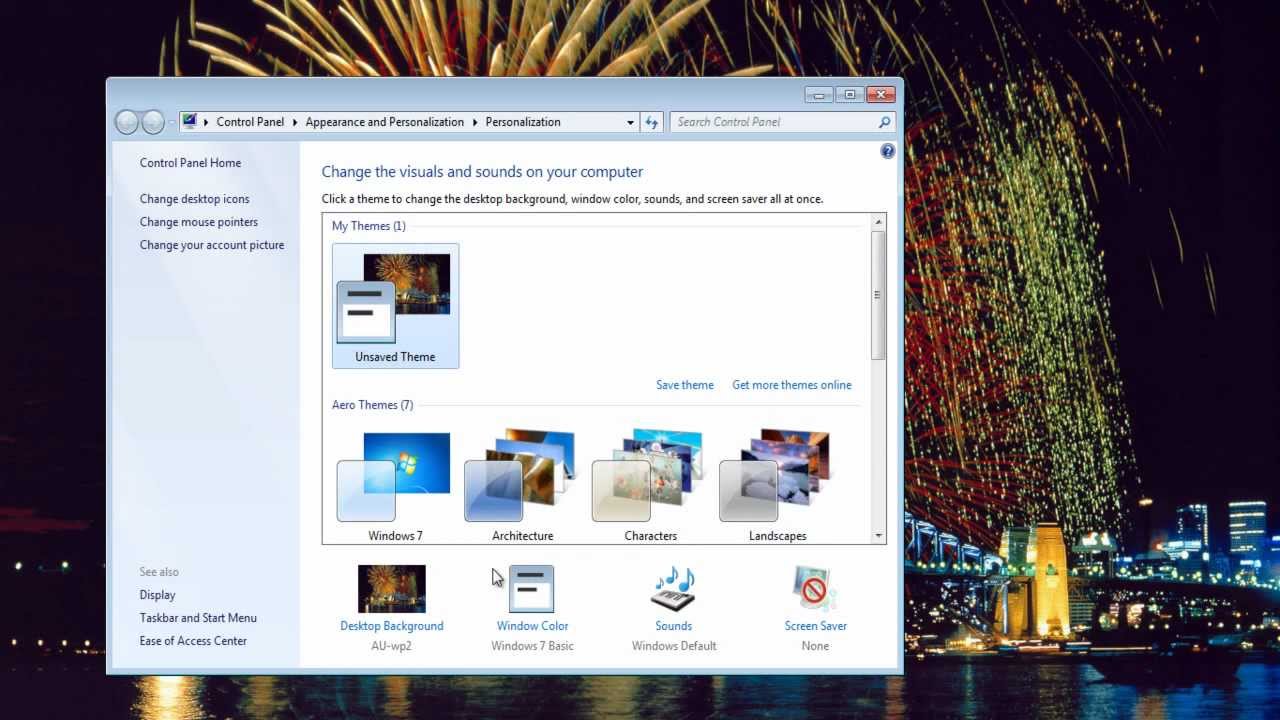
Task: Open Control Panel Home
Action: 190,163
